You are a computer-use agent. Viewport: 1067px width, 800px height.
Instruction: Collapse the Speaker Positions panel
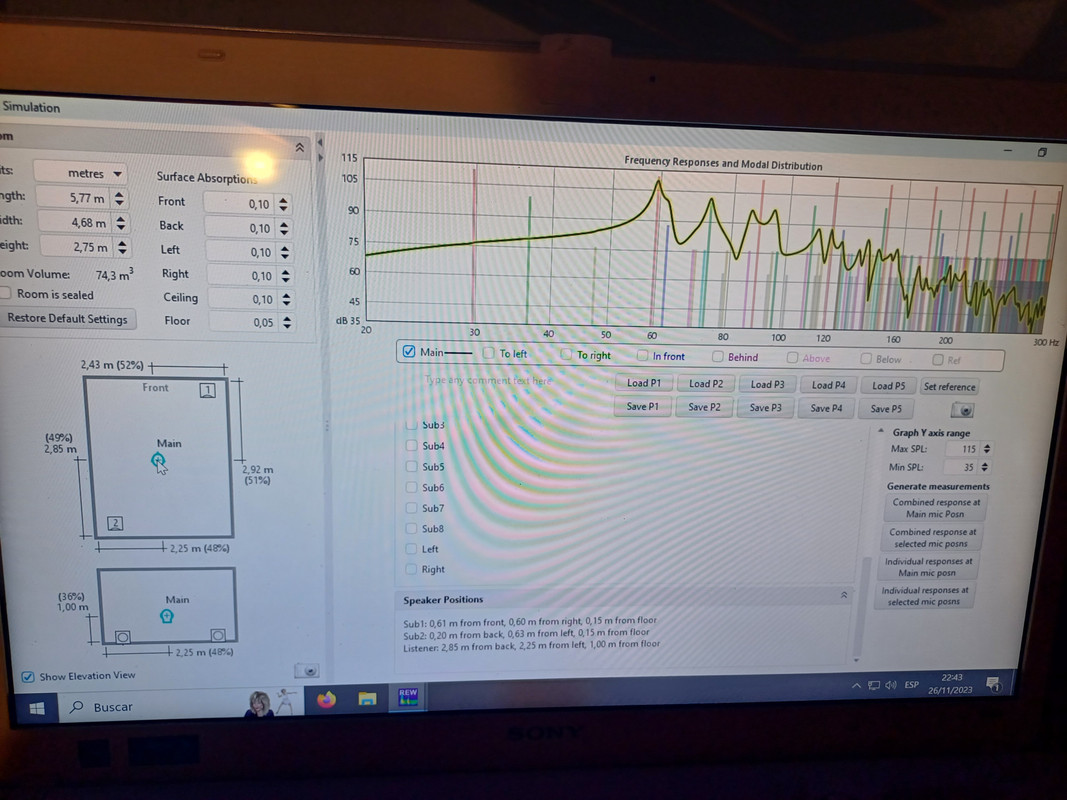coord(844,595)
